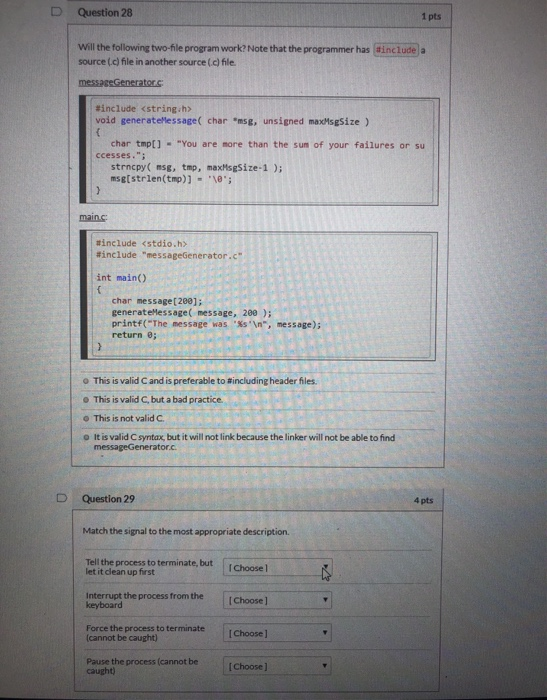Click the 'Question 28' heading
Viewport: 547px width, 700px height.
[x=105, y=12]
